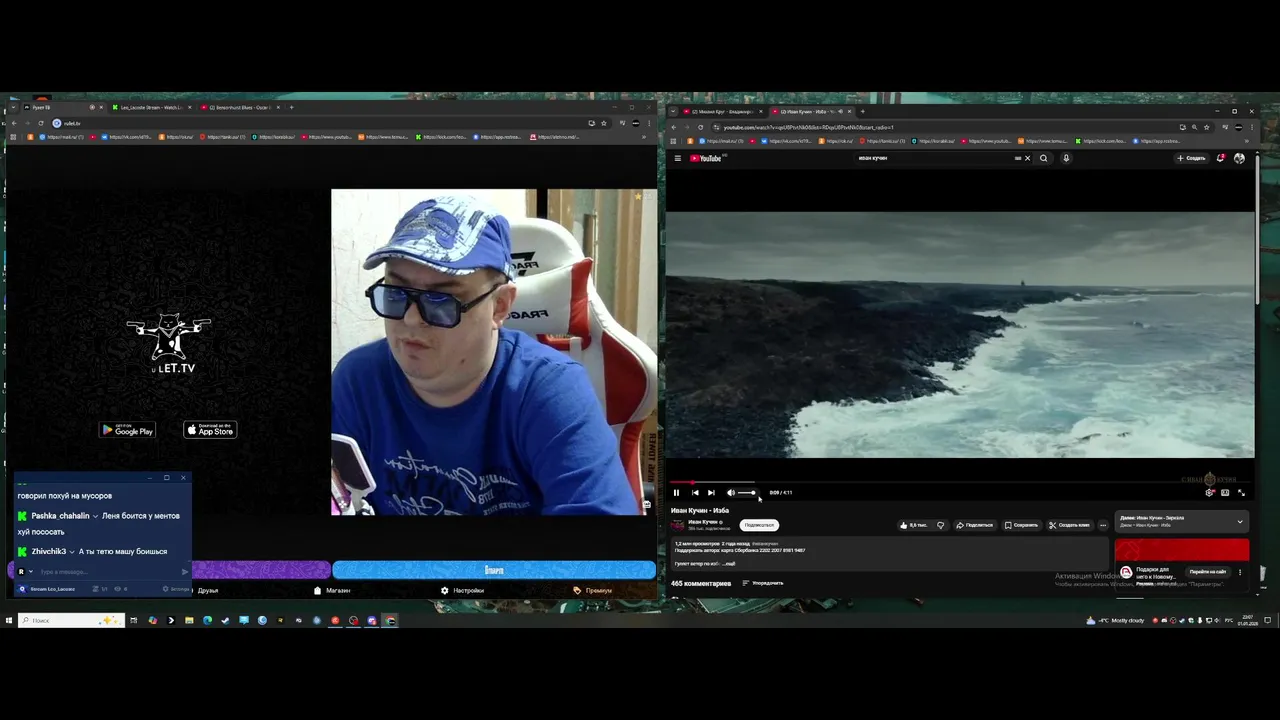
Task: Adjust the YouTube volume slider
Action: pyautogui.click(x=747, y=492)
